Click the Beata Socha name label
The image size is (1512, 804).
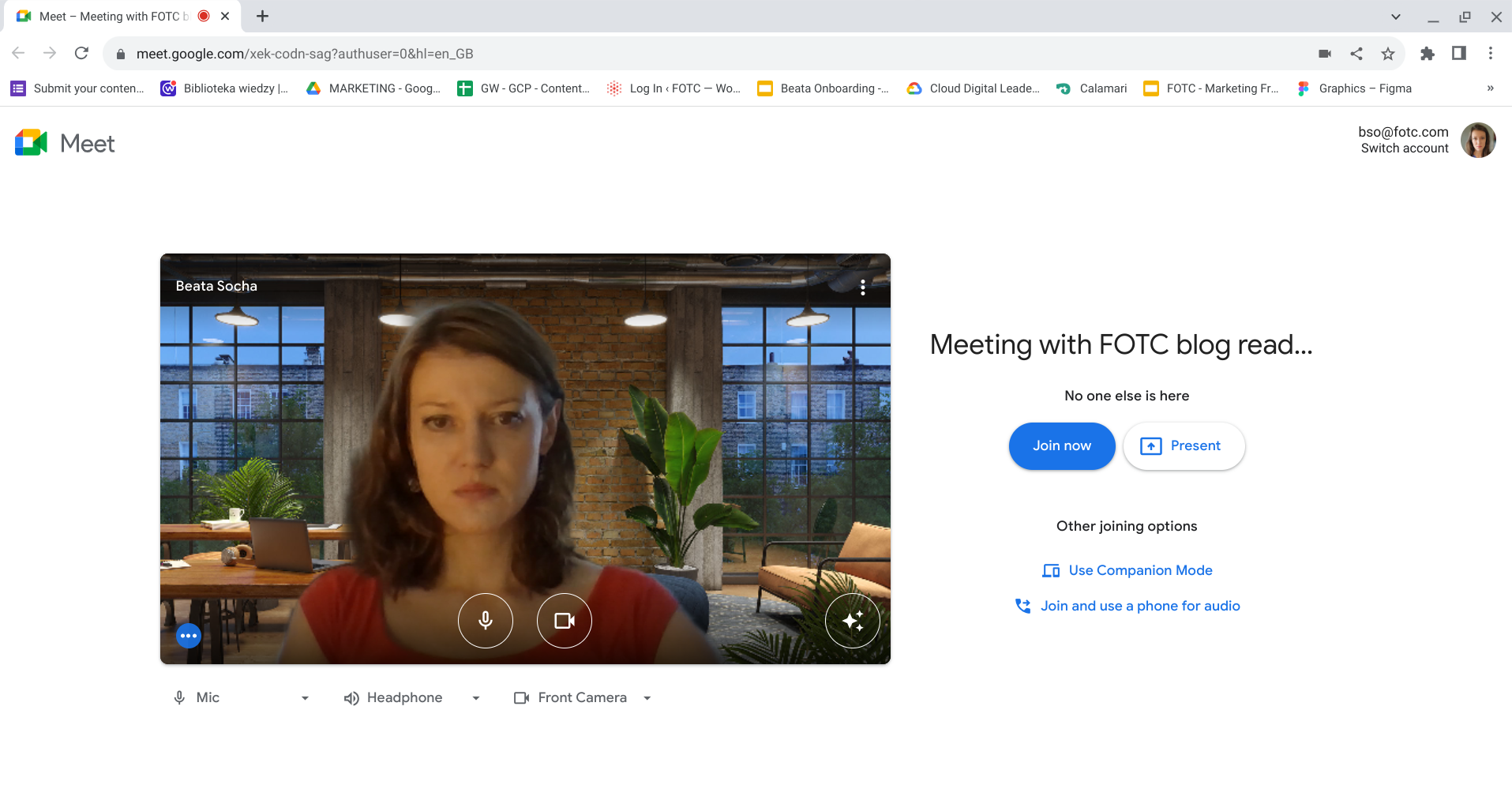(216, 286)
